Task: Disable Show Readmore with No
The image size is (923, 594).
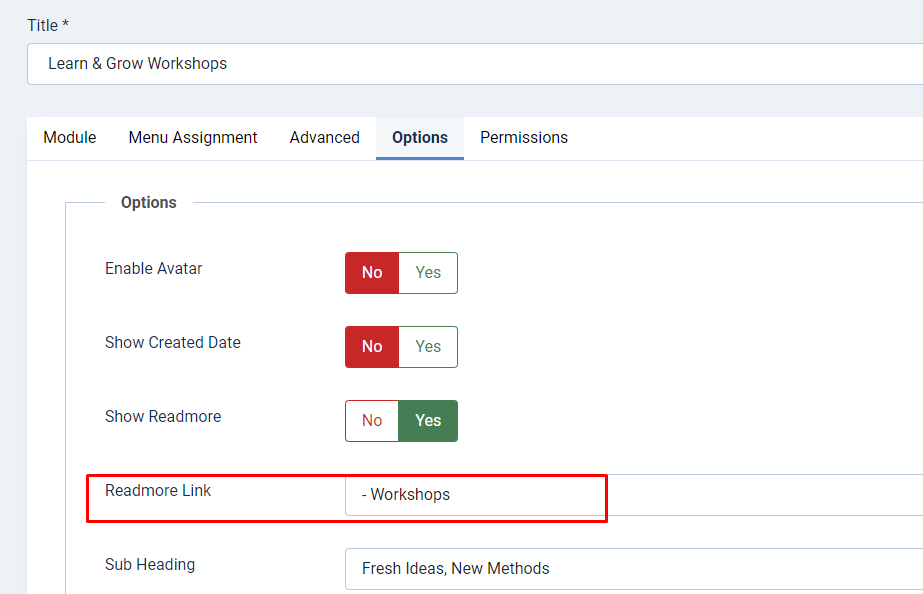Action: pyautogui.click(x=372, y=421)
